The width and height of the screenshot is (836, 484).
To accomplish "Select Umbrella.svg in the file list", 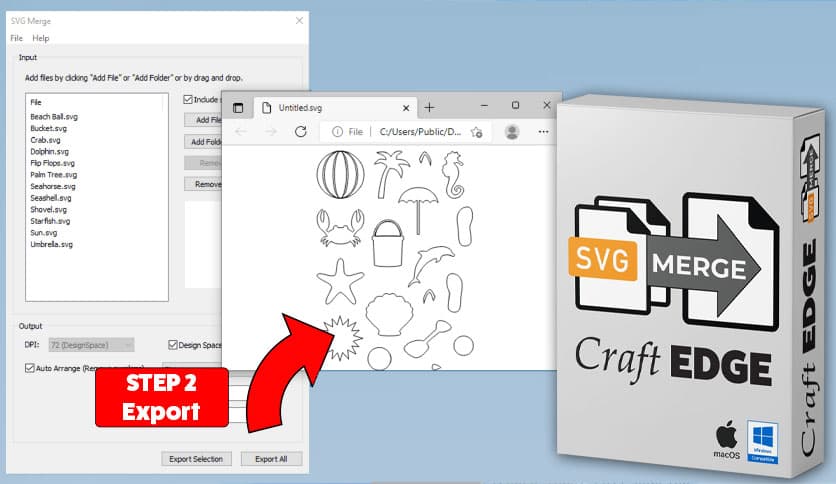I will pyautogui.click(x=51, y=245).
